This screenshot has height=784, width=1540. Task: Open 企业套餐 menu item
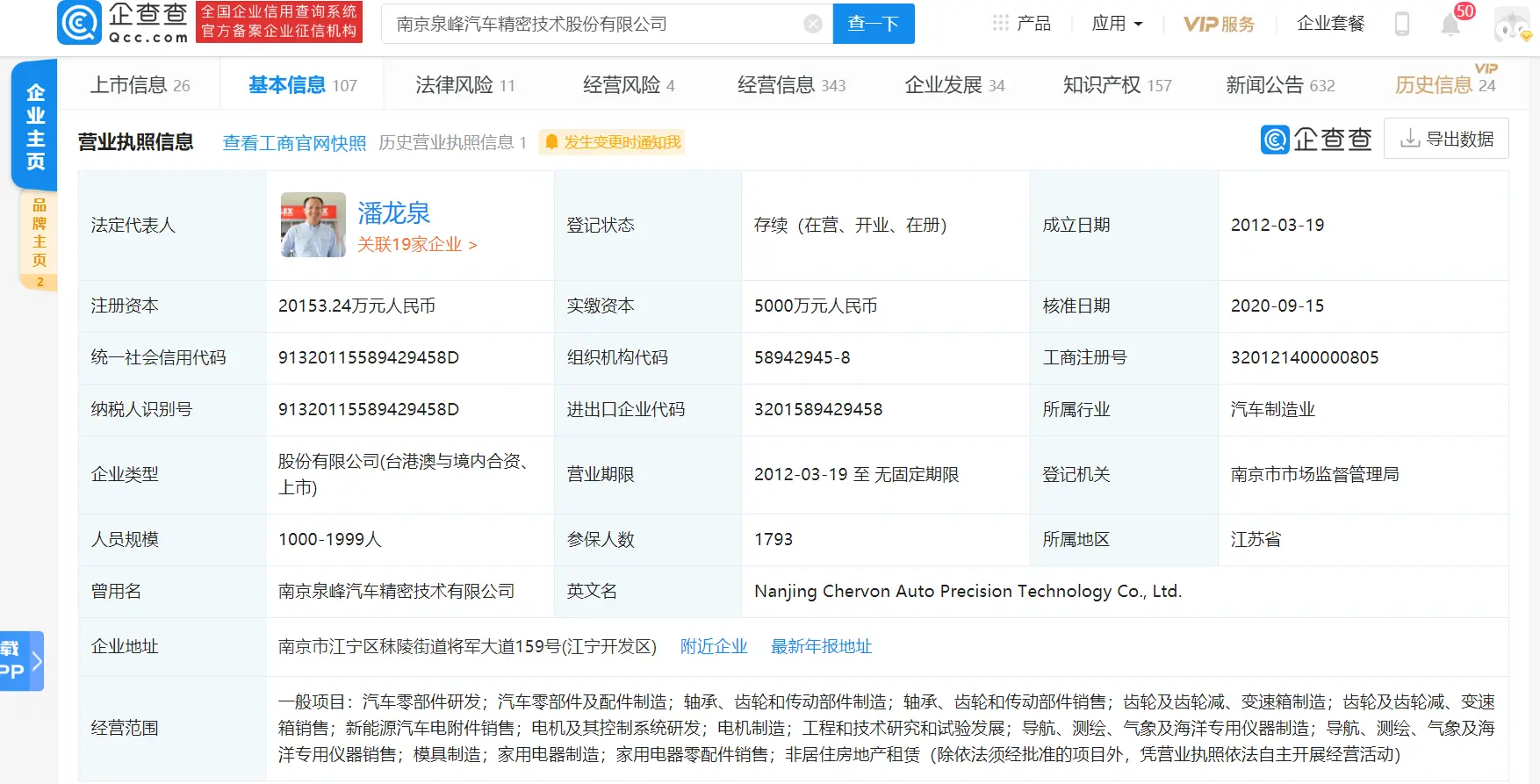coord(1331,24)
